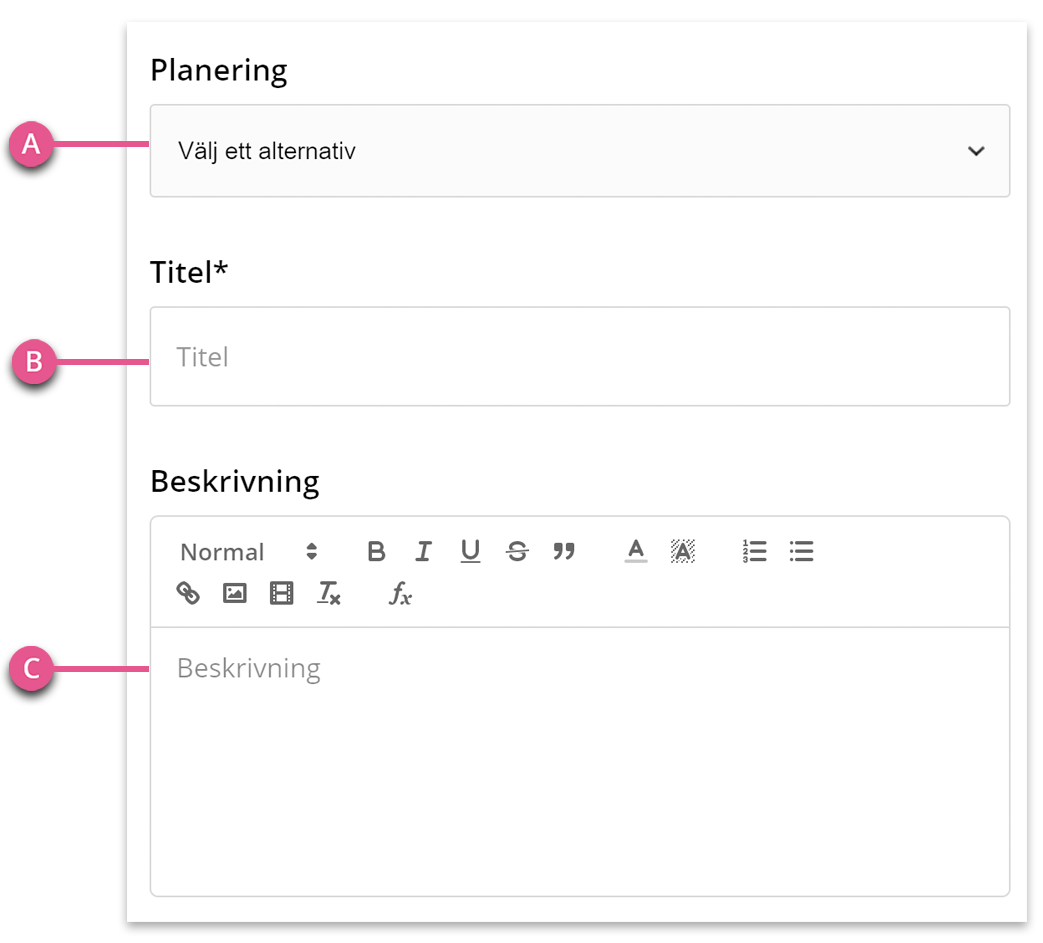Insert a video into the description
Image resolution: width=1043 pixels, height=943 pixels.
click(x=281, y=593)
